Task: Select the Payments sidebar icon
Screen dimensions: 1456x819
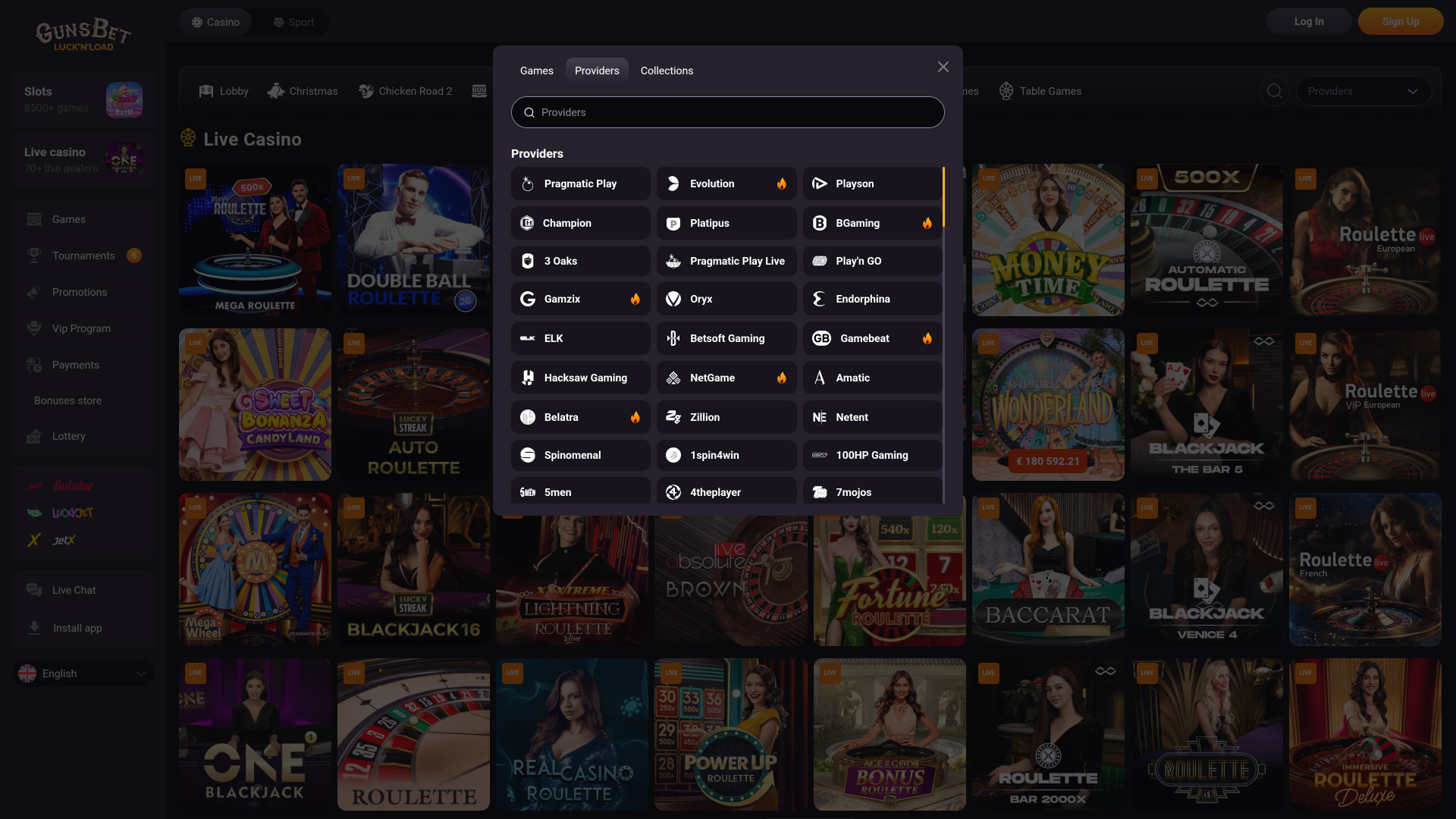Action: tap(34, 365)
